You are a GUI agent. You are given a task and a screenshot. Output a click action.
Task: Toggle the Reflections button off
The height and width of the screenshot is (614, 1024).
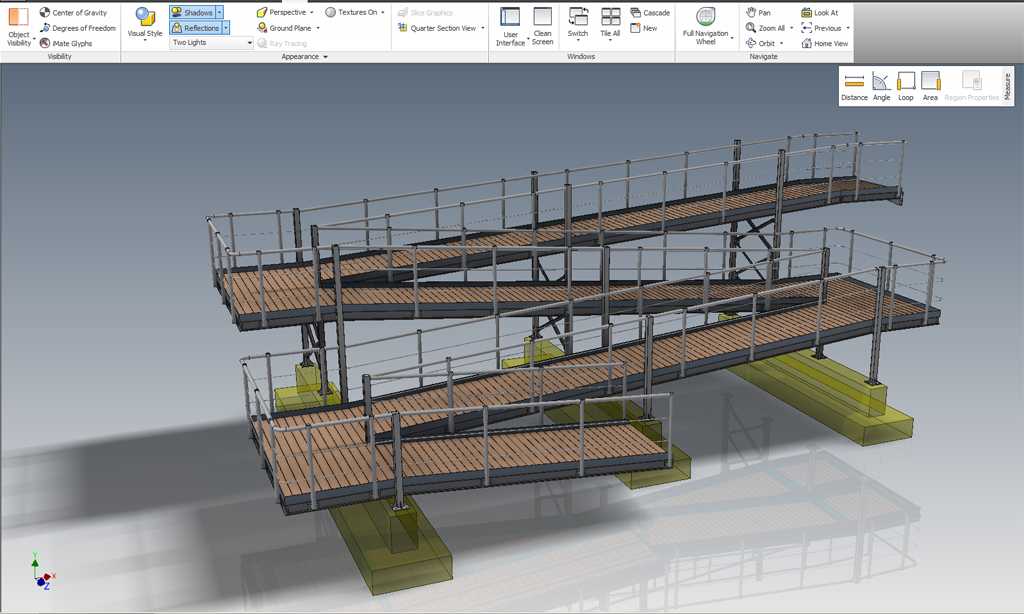coord(195,27)
